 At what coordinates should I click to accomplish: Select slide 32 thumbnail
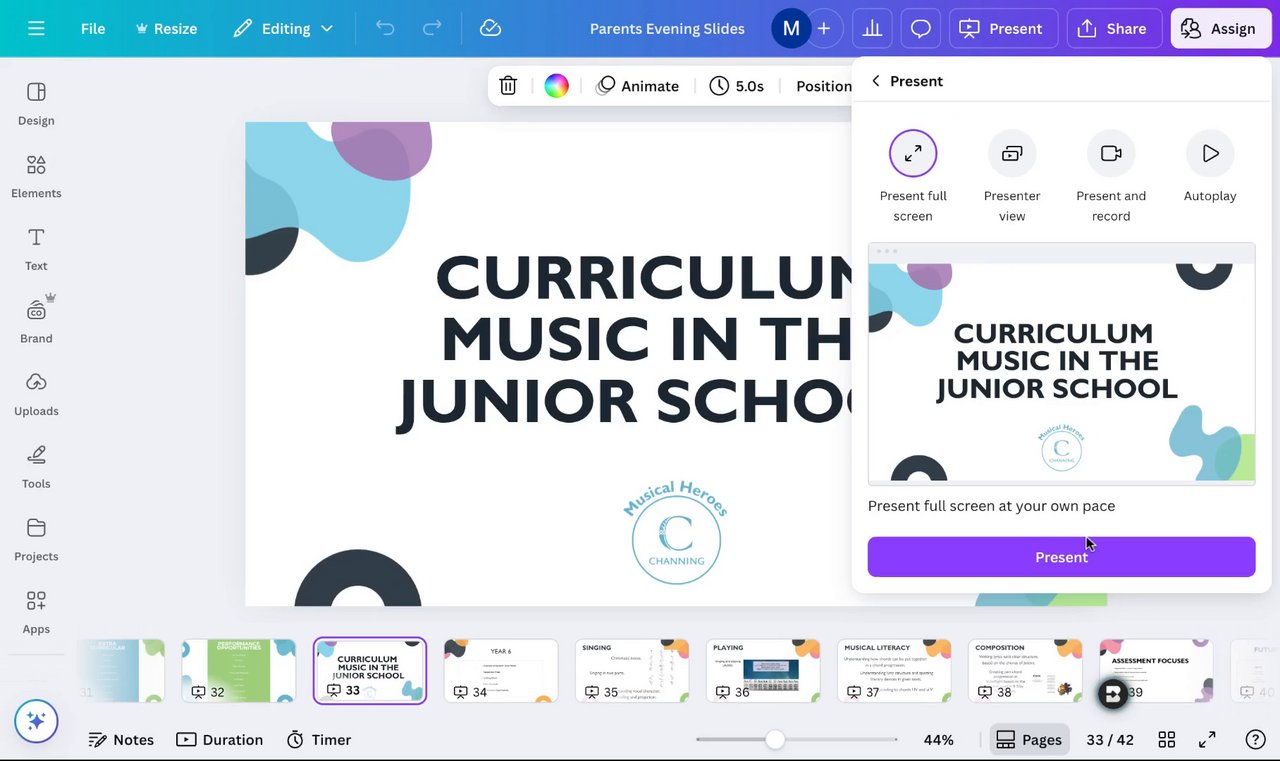click(238, 671)
